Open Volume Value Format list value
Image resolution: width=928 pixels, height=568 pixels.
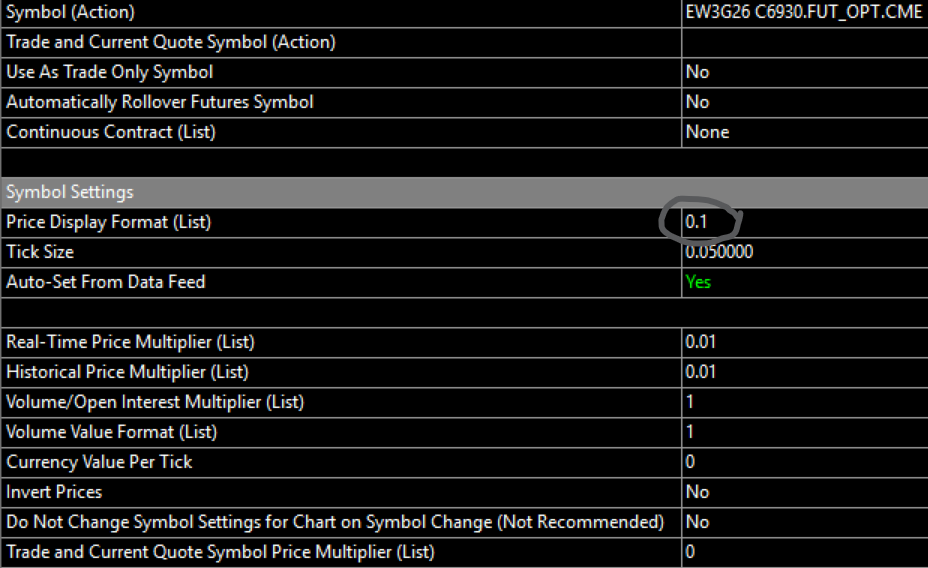[x=690, y=432]
